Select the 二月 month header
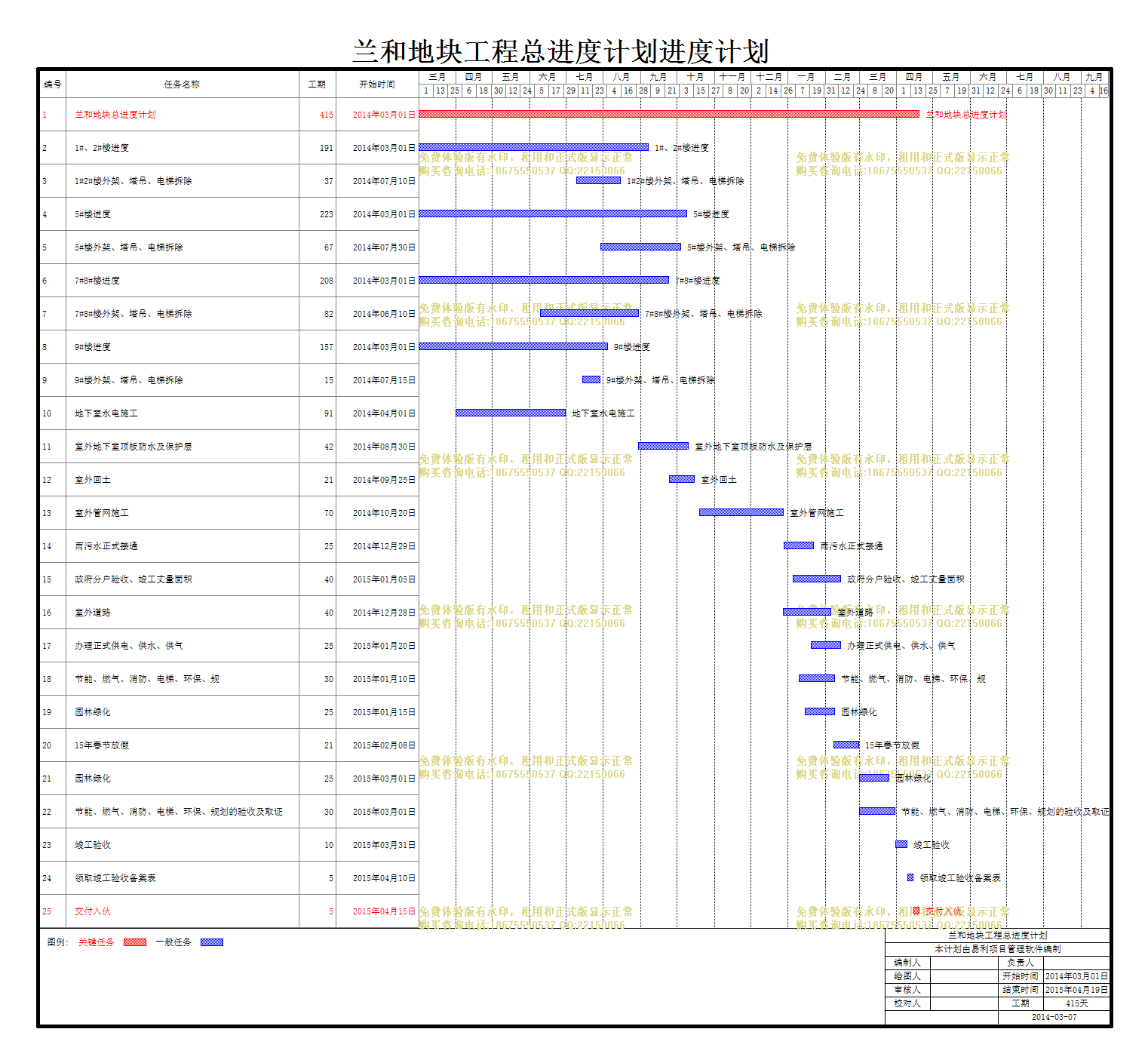The width and height of the screenshot is (1148, 1063). coord(843,77)
